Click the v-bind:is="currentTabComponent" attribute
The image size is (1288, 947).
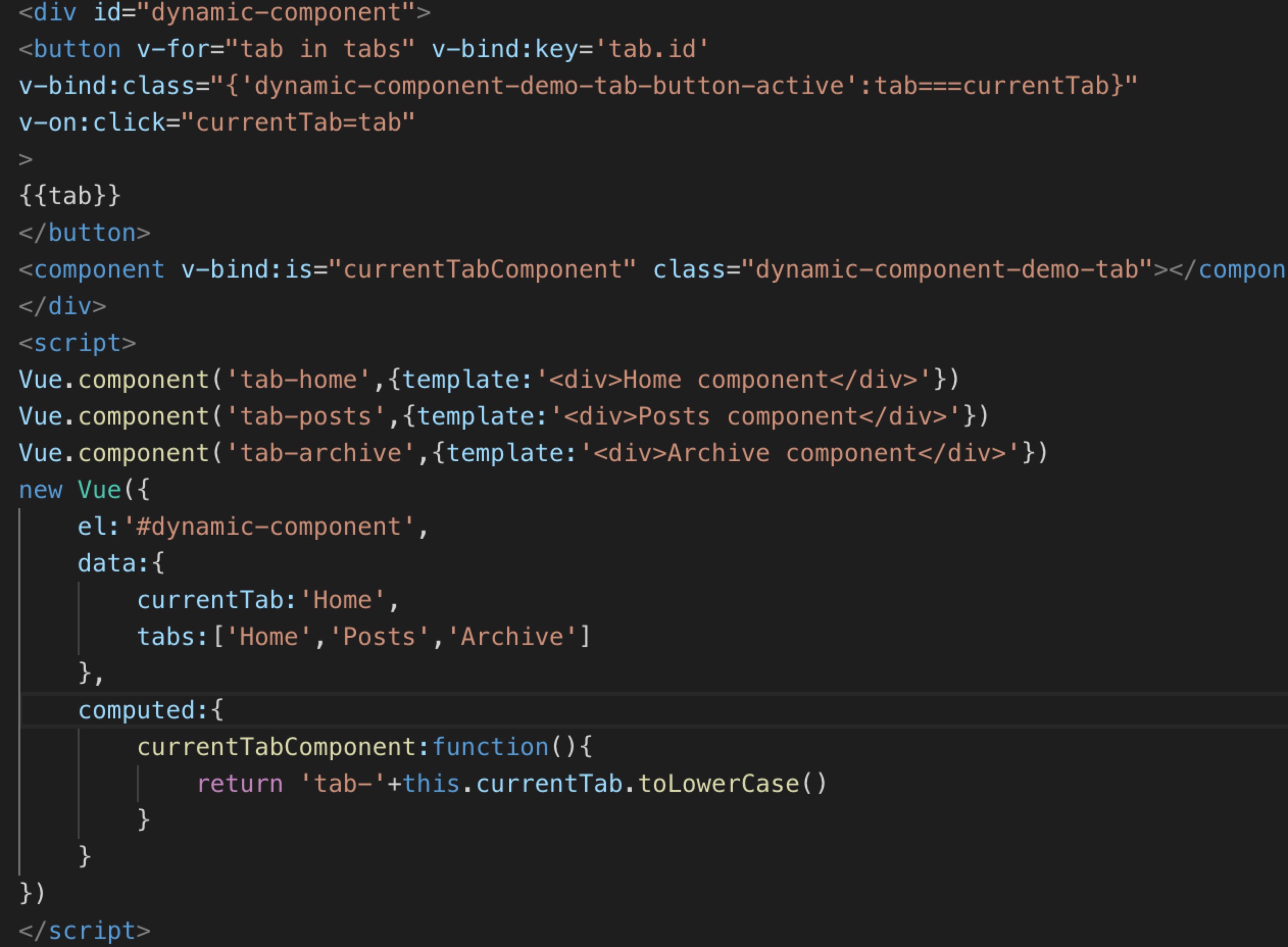[409, 269]
